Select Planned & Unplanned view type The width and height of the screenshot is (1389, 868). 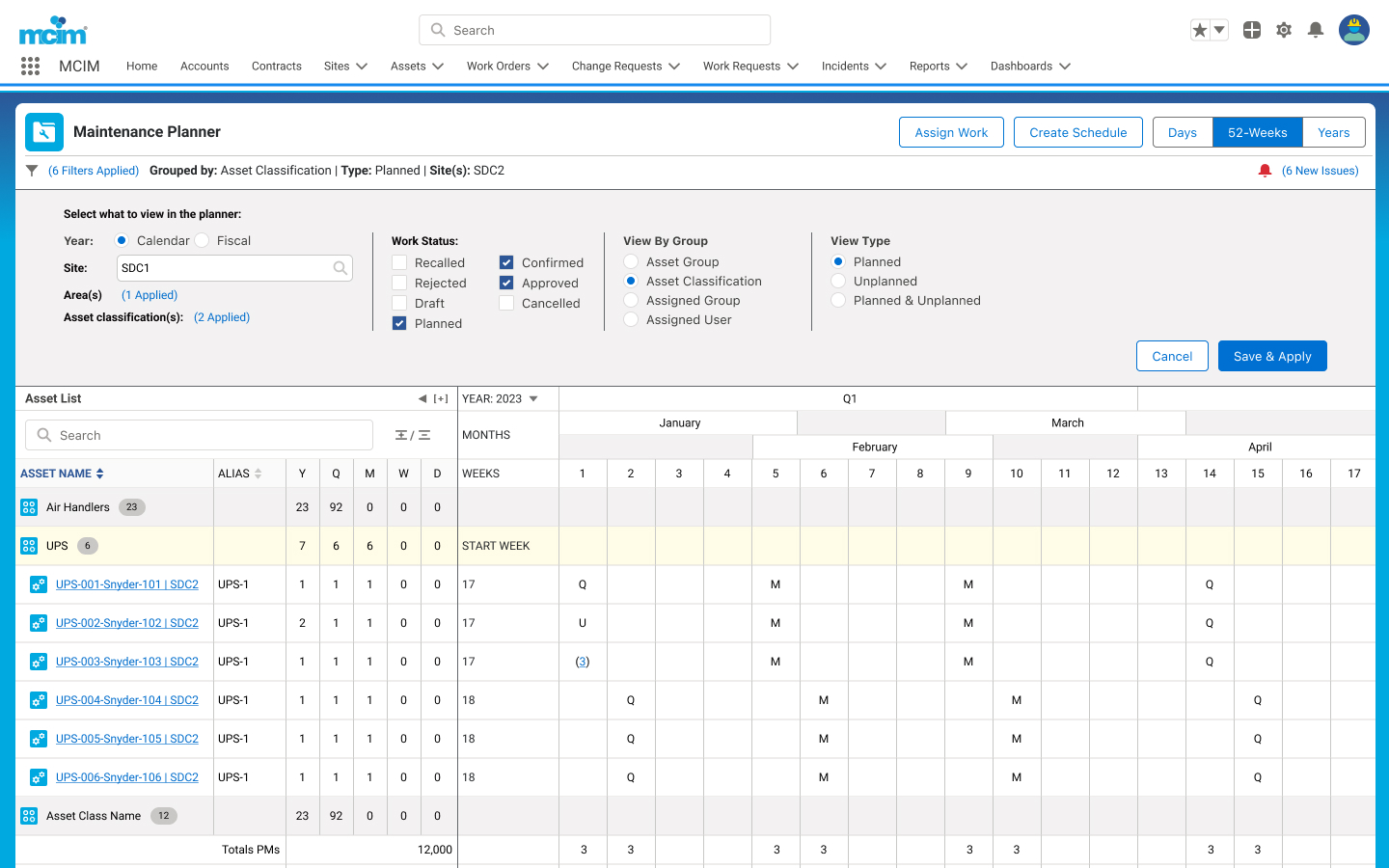point(838,300)
